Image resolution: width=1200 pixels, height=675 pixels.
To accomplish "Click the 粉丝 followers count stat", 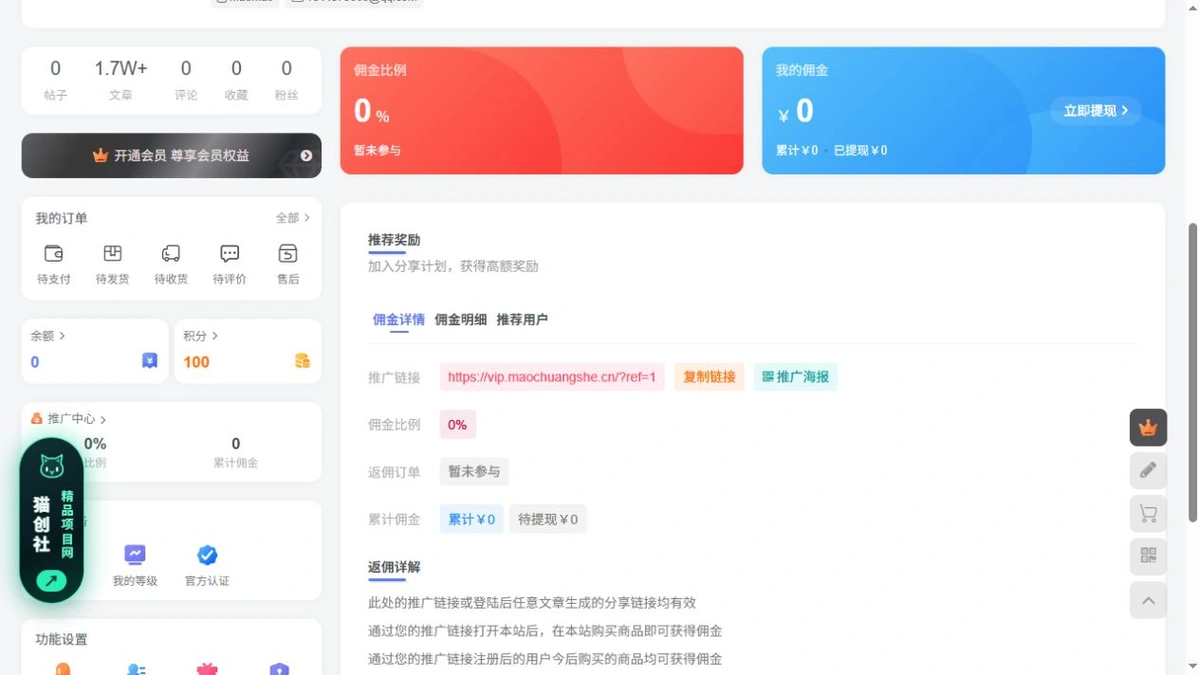I will click(286, 80).
